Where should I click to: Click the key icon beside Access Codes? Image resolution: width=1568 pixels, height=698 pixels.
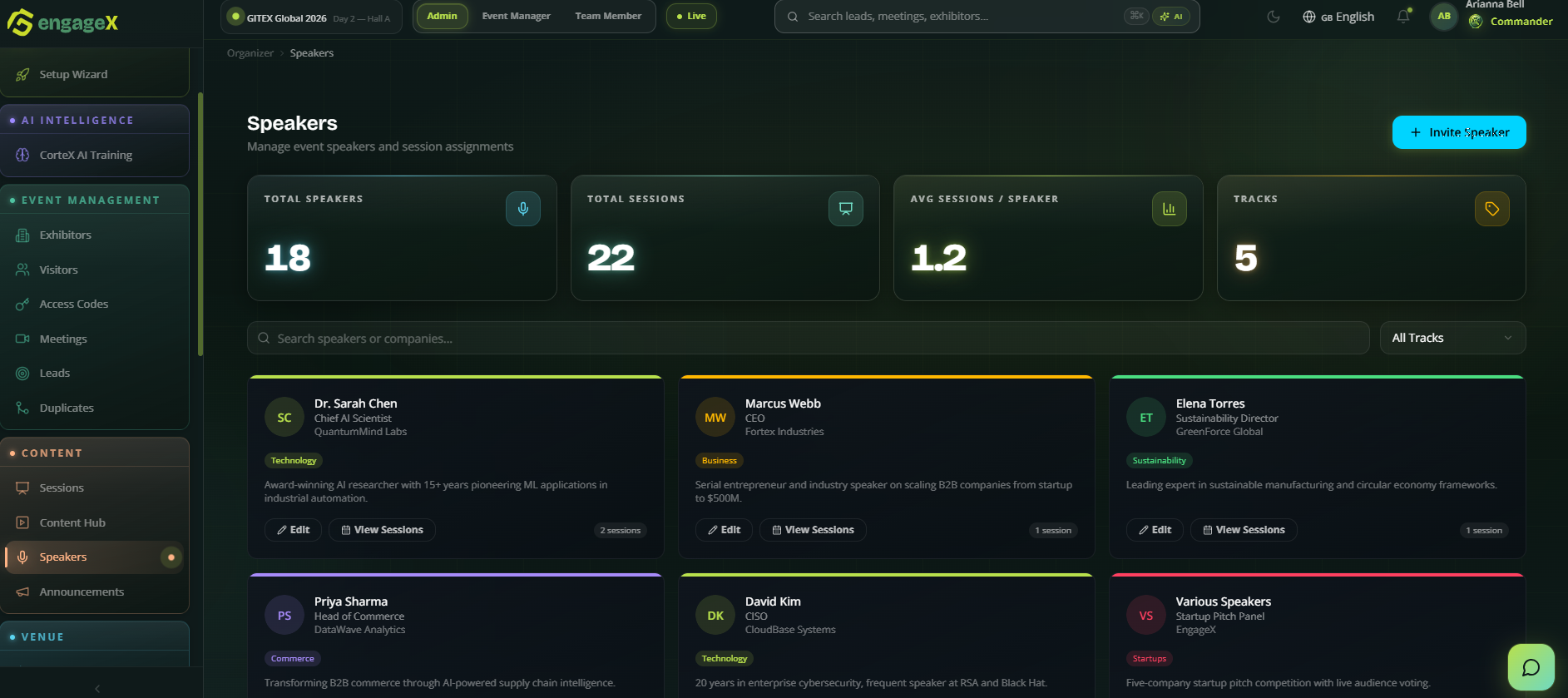coord(22,304)
